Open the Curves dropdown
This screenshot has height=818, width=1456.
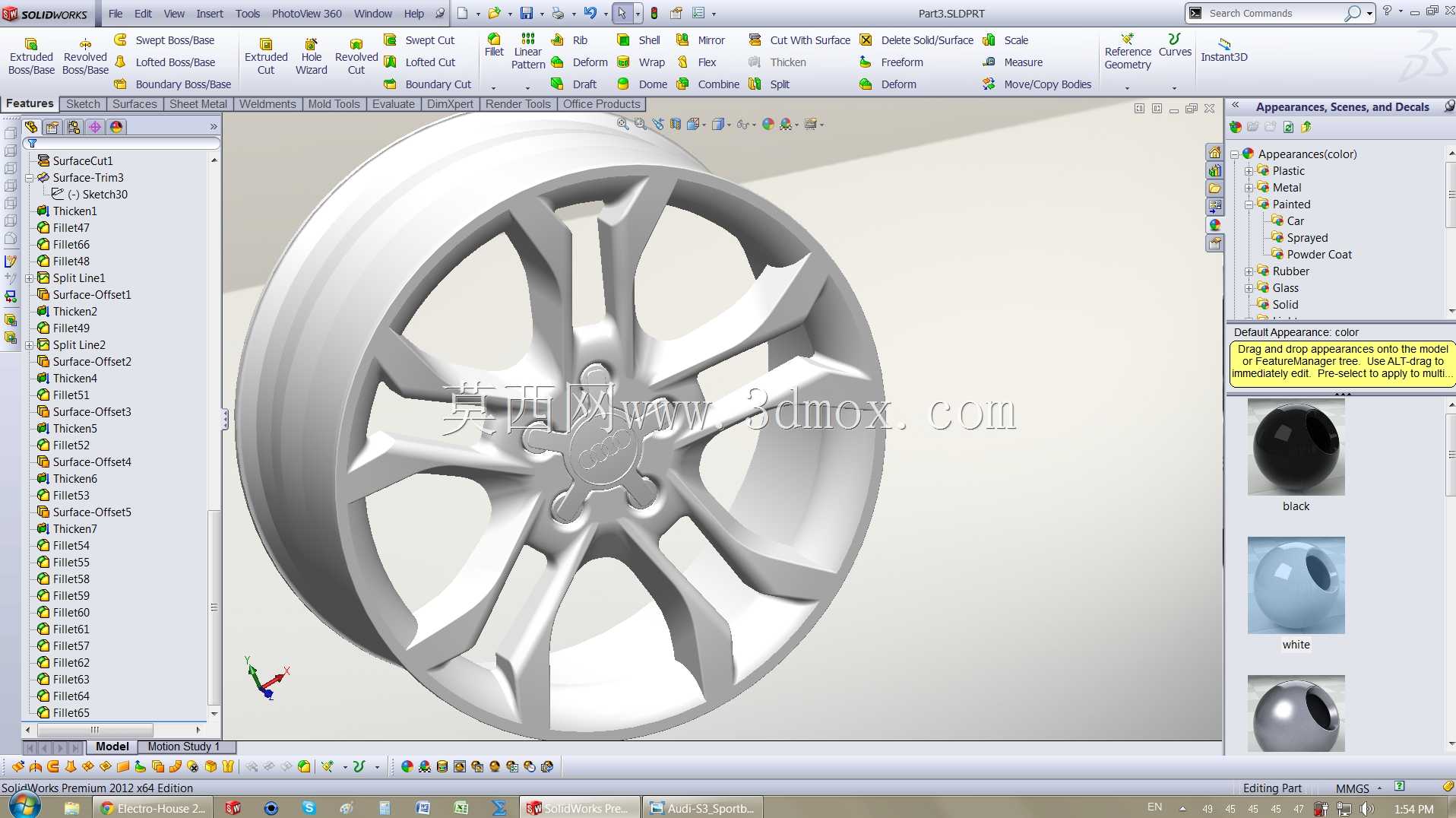coord(1175,88)
